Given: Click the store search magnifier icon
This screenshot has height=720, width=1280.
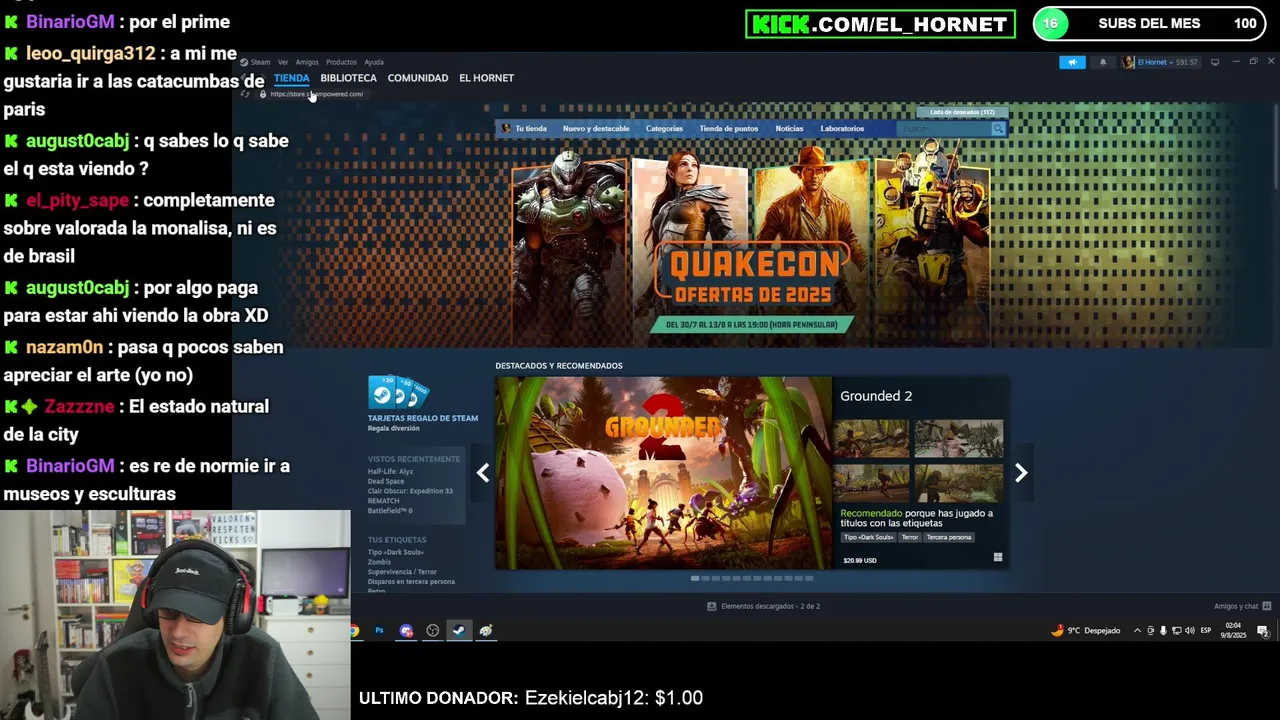Looking at the screenshot, I should coord(998,129).
